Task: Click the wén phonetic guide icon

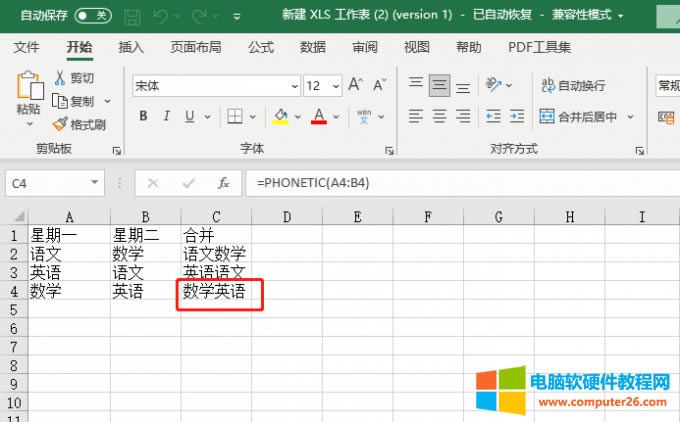Action: pyautogui.click(x=364, y=116)
